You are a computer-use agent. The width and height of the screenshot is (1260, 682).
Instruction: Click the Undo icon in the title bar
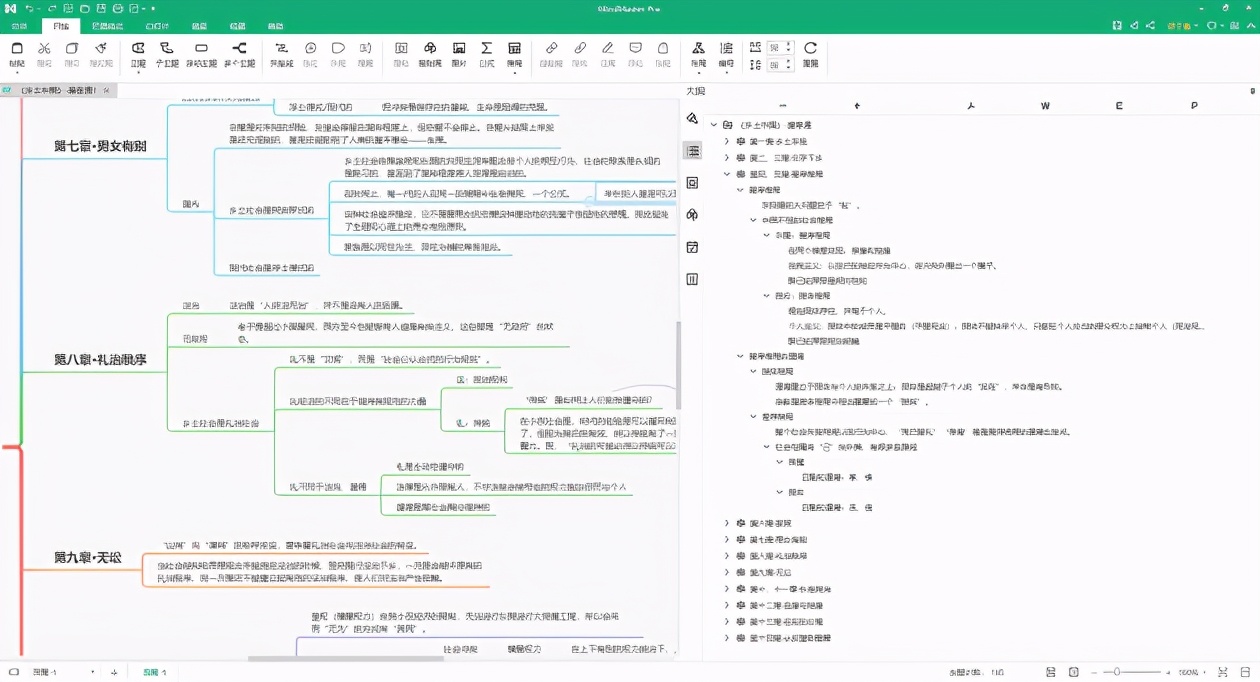(x=29, y=10)
